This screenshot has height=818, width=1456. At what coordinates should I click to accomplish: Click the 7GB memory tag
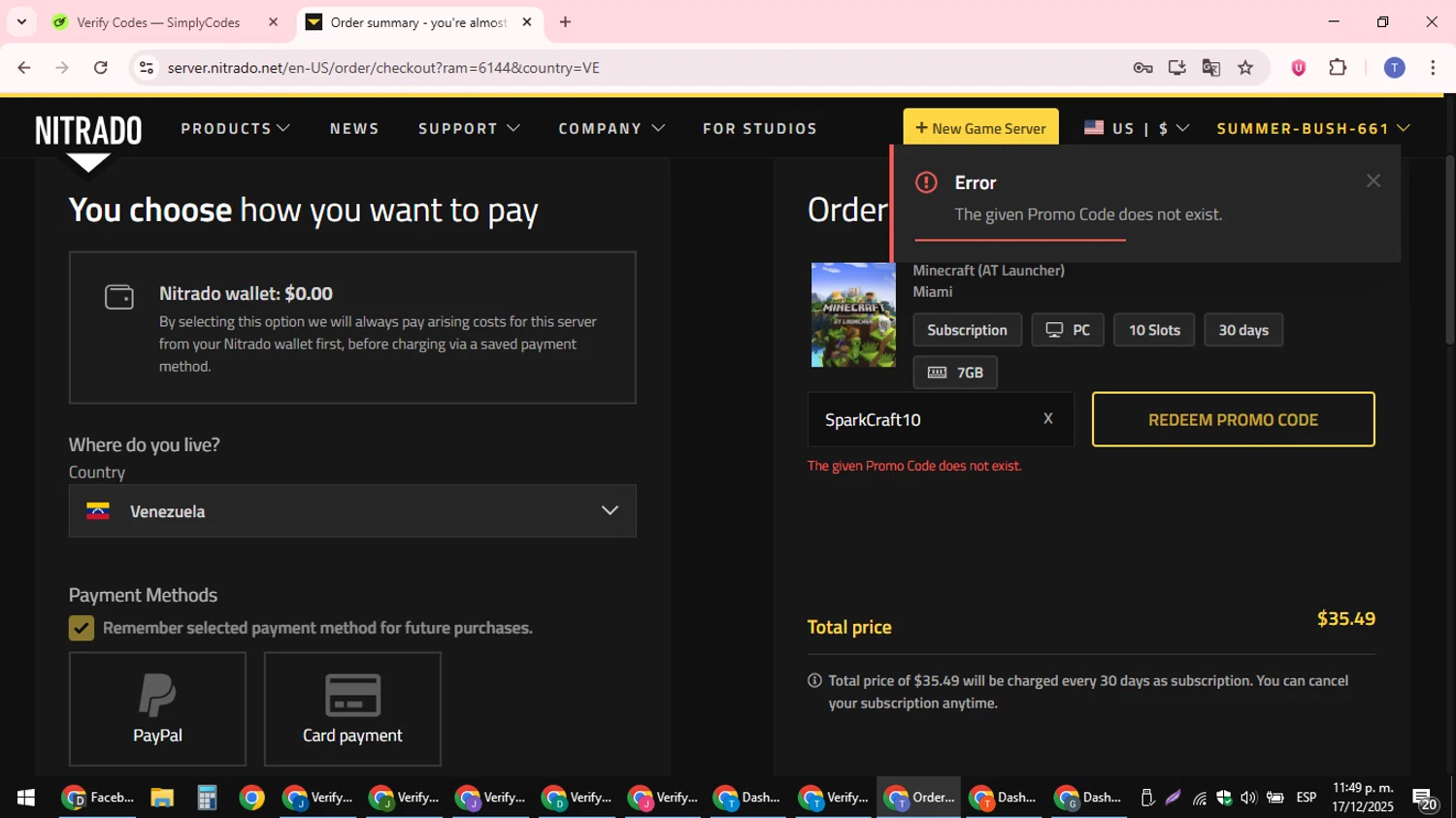pyautogui.click(x=955, y=373)
